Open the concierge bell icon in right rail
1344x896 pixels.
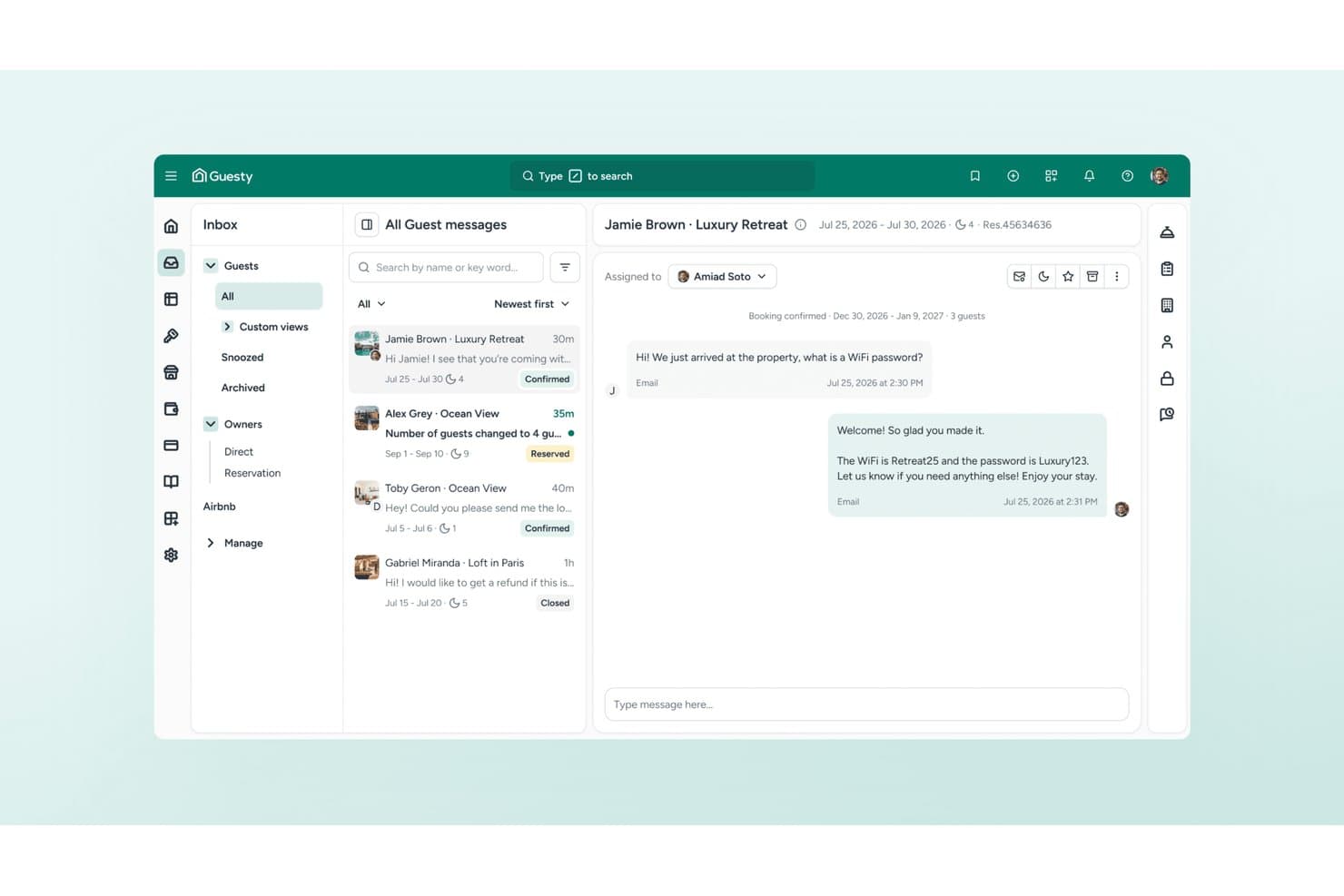pos(1167,232)
